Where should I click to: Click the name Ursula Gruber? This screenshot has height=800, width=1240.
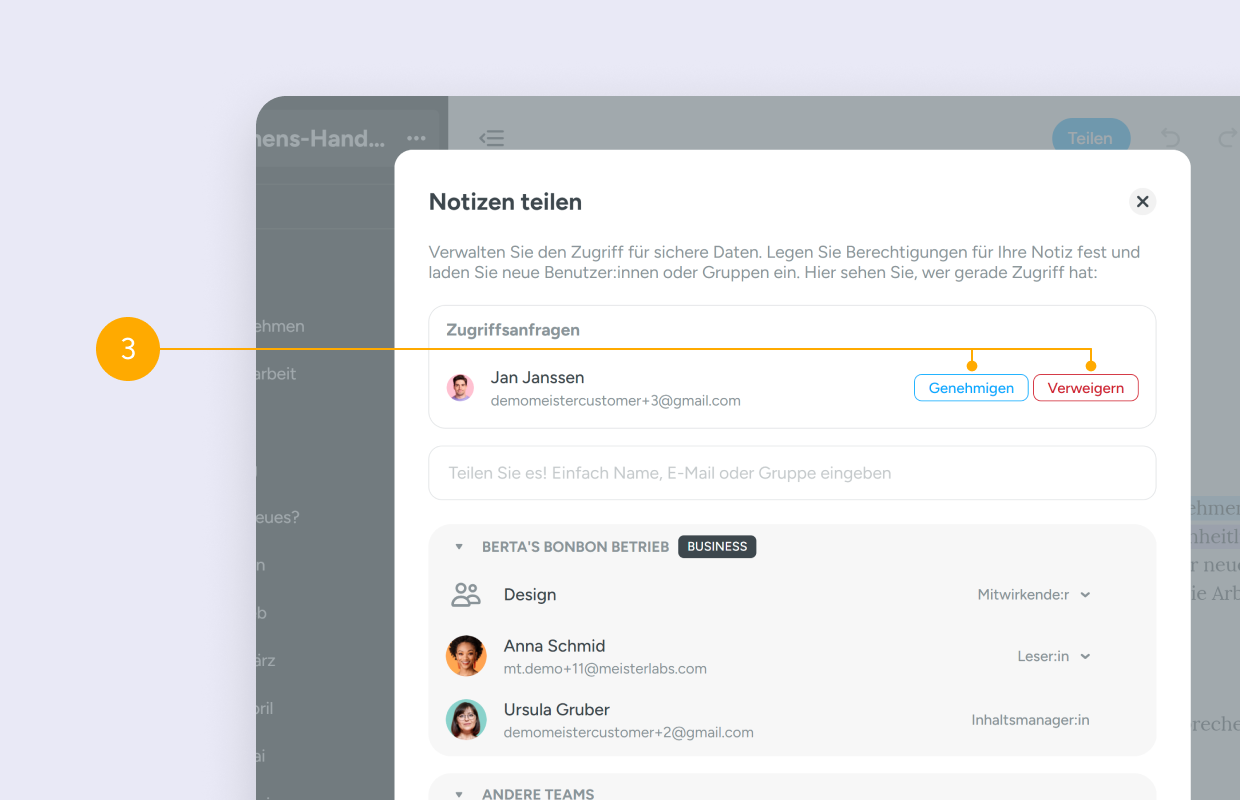point(557,710)
